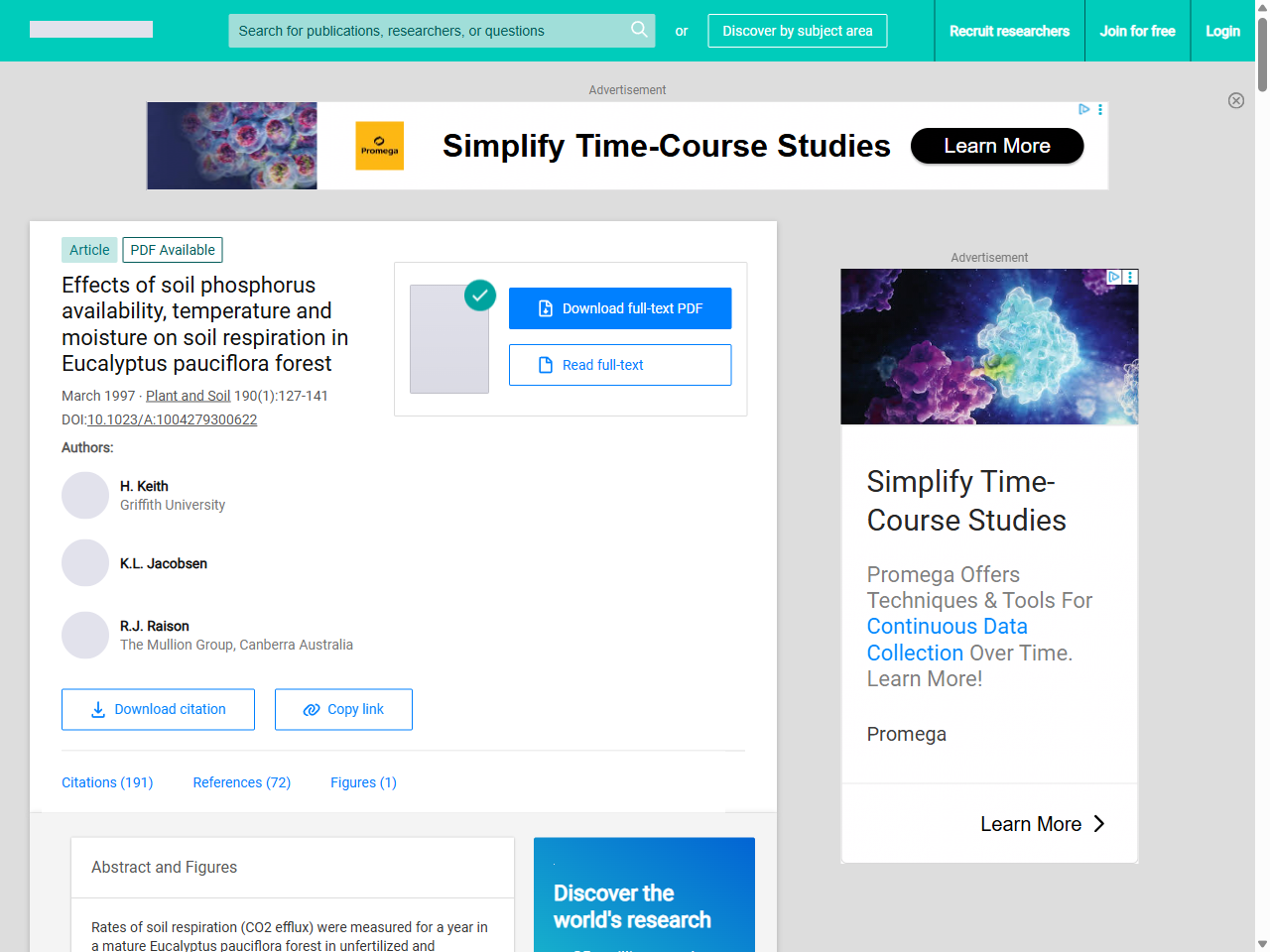The width and height of the screenshot is (1270, 952).
Task: Click the search magnifier icon
Action: [x=639, y=30]
